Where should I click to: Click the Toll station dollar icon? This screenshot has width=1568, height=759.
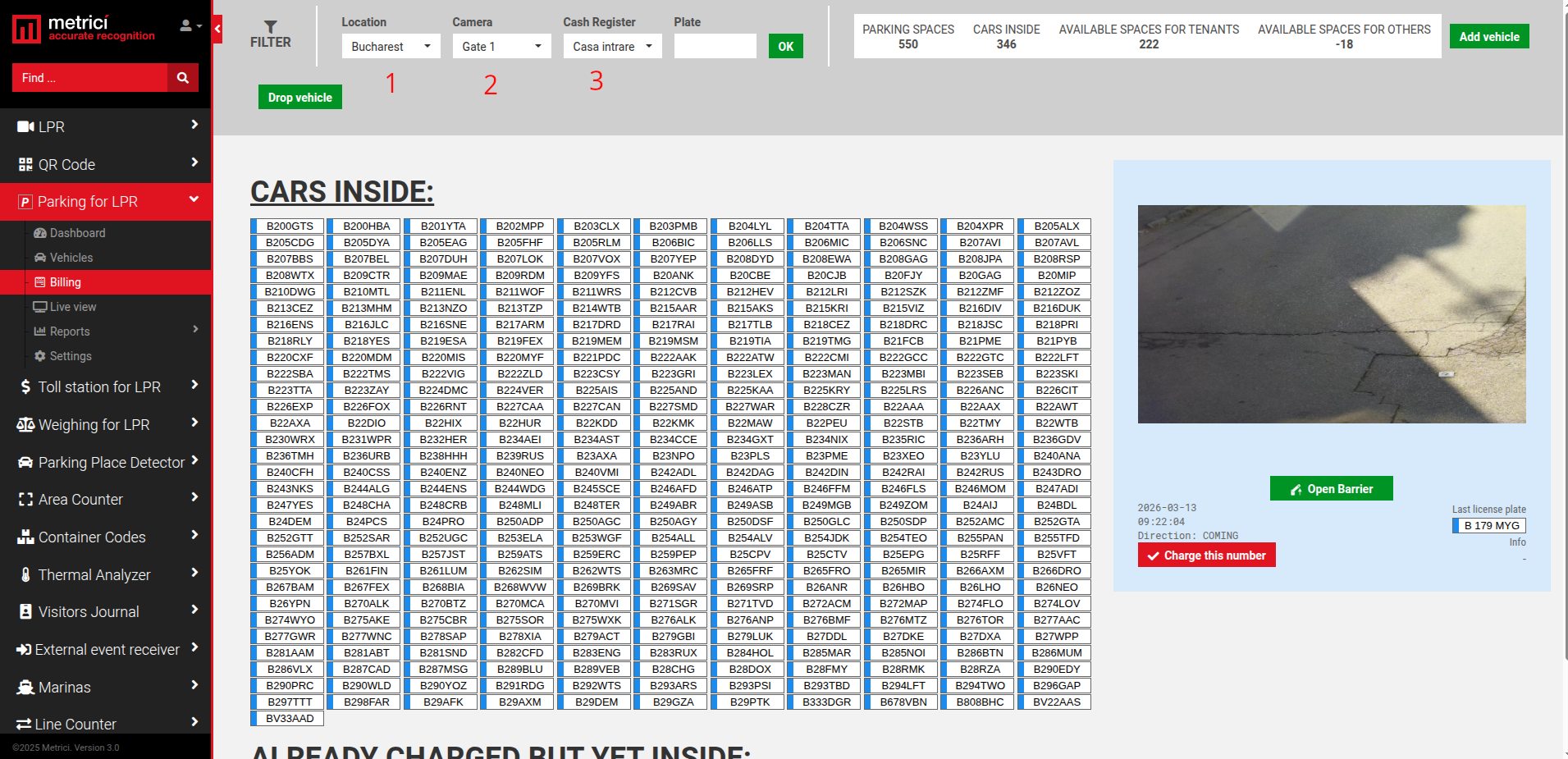(x=25, y=386)
